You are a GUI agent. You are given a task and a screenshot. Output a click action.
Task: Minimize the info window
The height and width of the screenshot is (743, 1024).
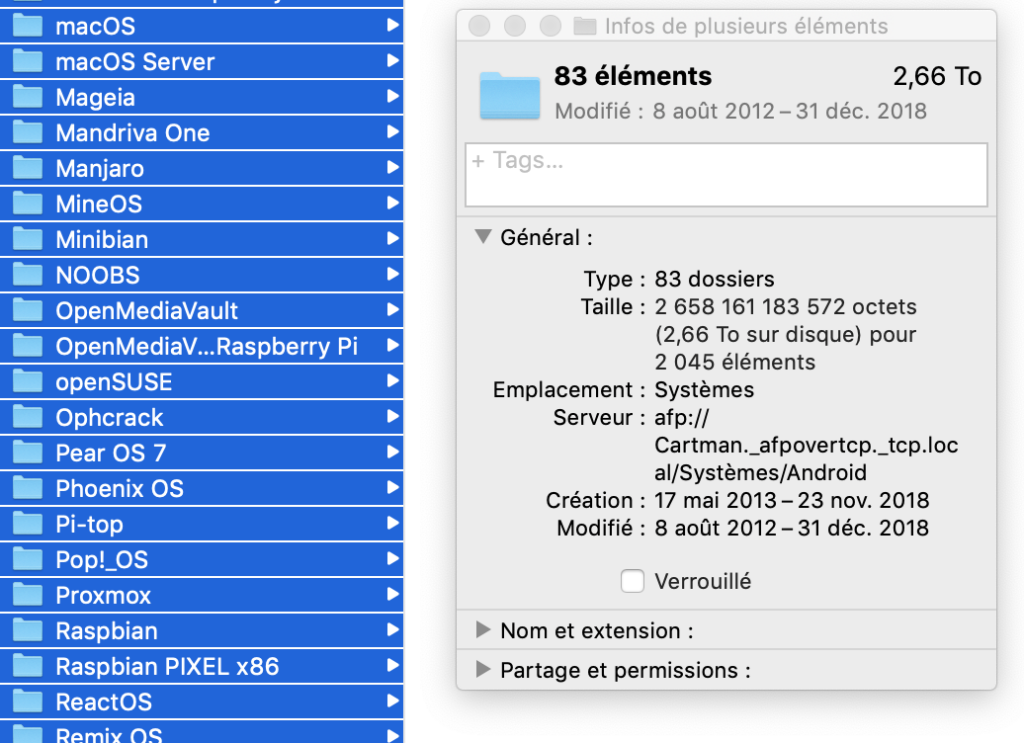pos(515,26)
